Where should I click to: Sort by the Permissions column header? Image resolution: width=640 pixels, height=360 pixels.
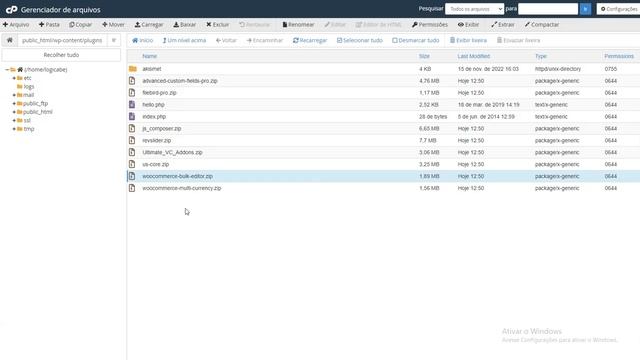[619, 56]
